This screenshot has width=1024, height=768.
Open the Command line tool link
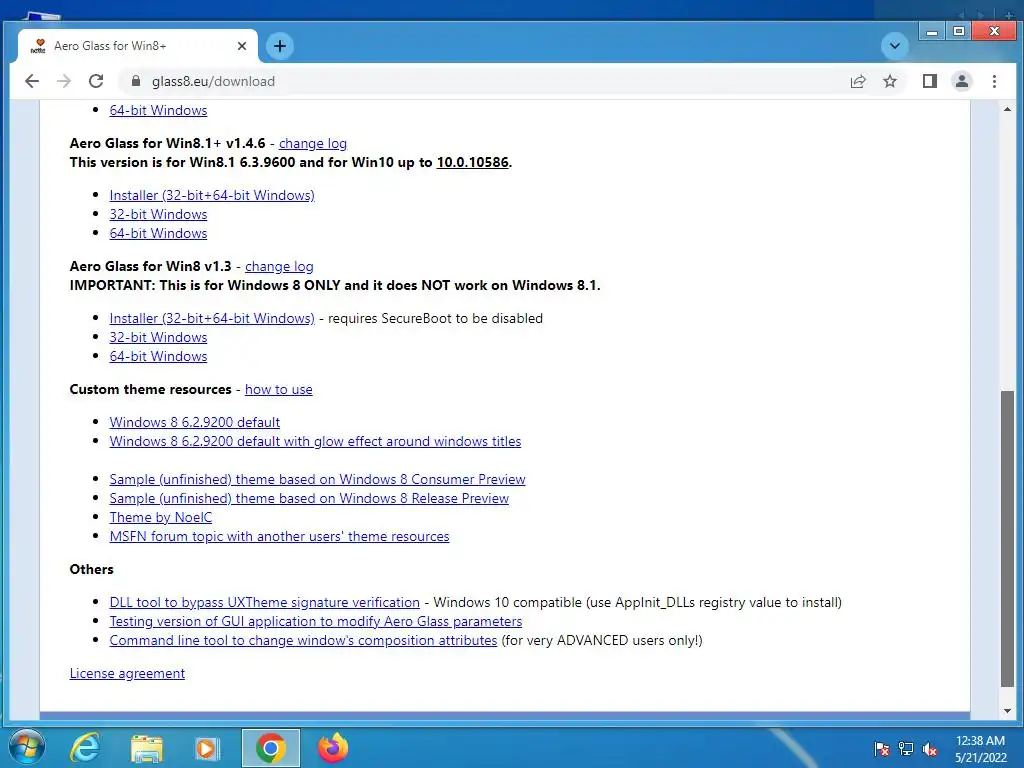pos(303,640)
